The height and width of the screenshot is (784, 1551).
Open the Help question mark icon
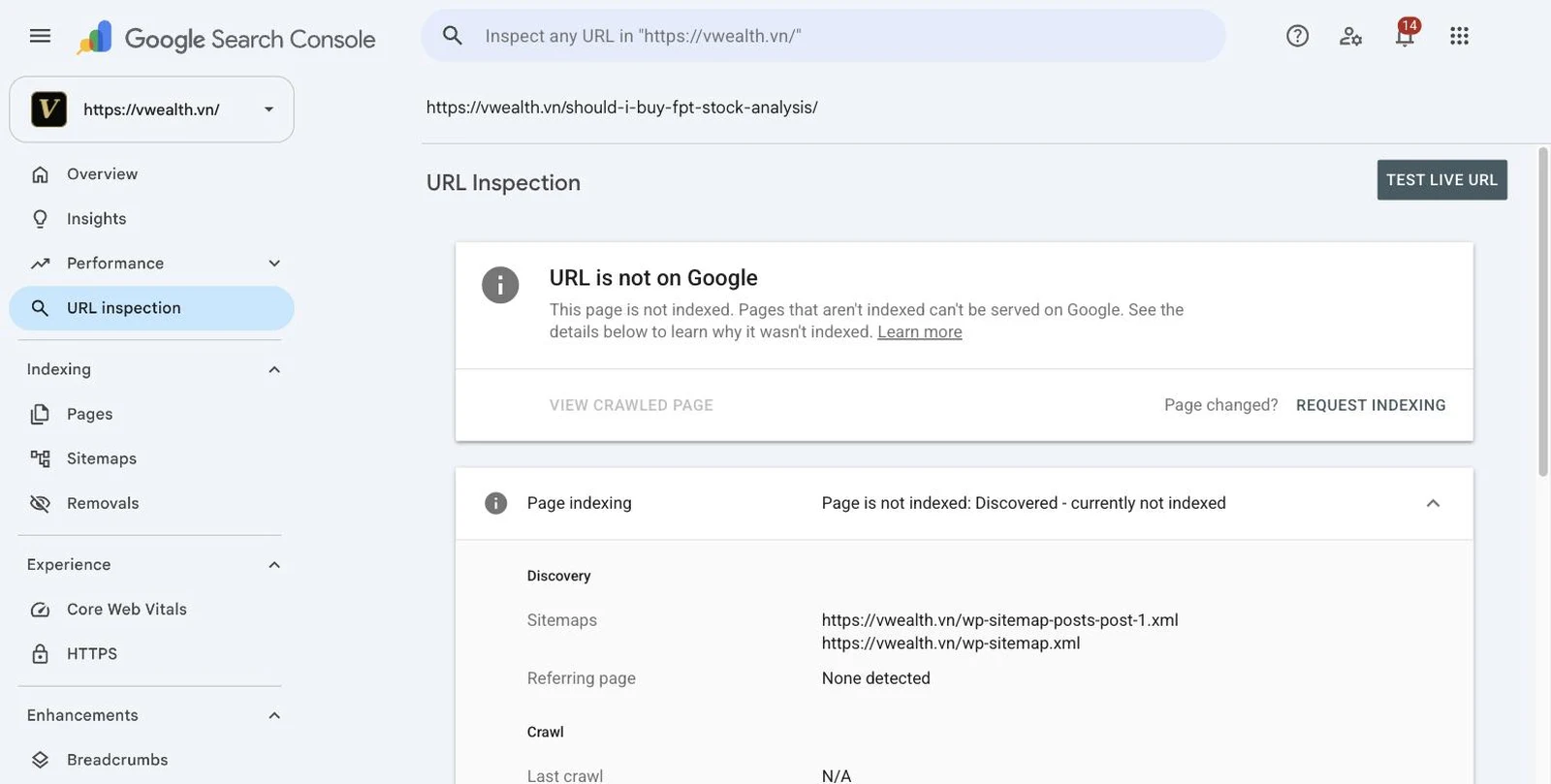[1297, 36]
